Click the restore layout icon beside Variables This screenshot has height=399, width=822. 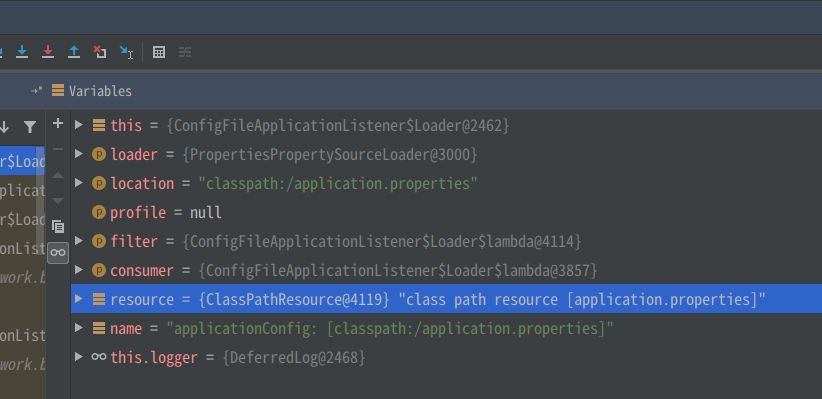(x=36, y=91)
